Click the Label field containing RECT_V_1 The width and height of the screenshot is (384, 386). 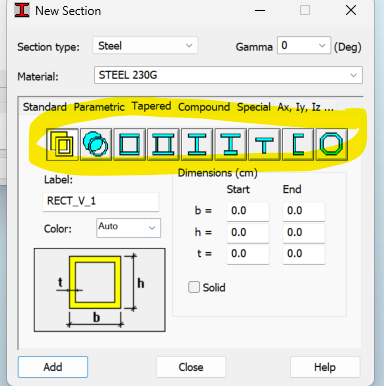pos(101,201)
